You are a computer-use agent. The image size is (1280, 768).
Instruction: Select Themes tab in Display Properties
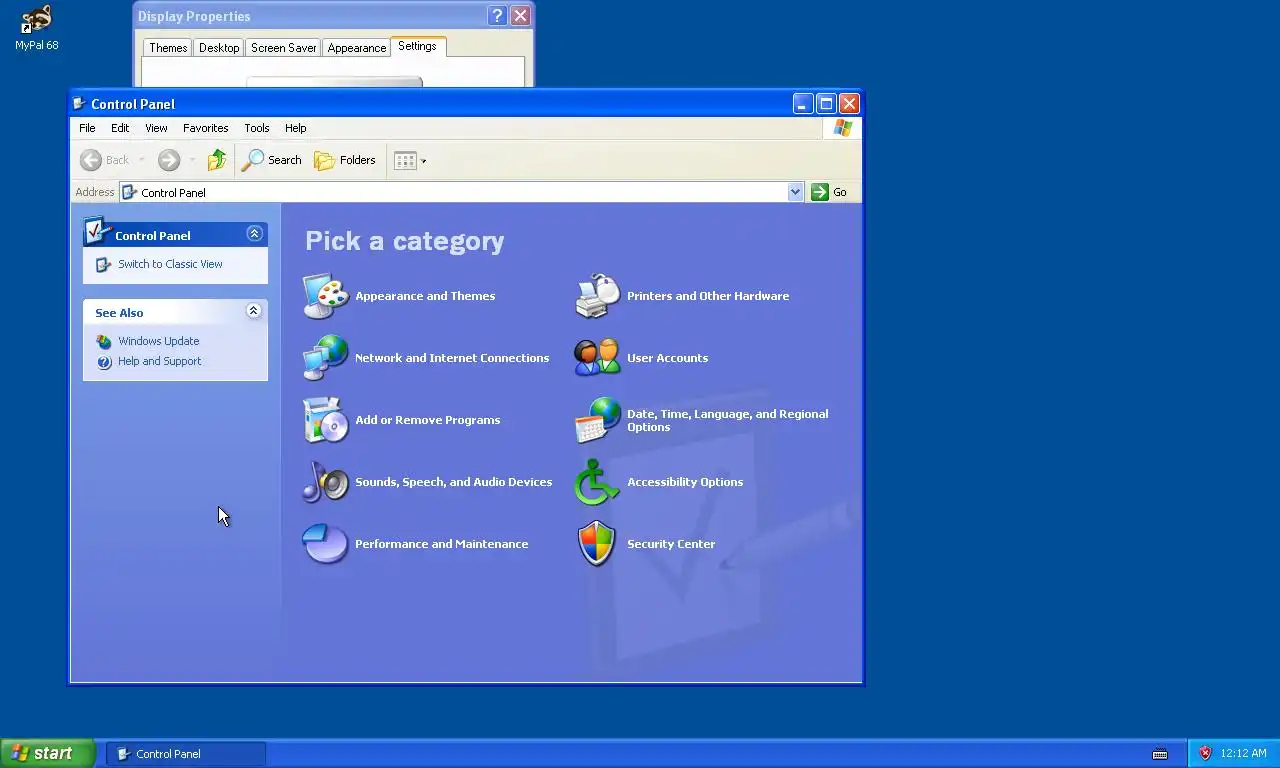[x=168, y=48]
